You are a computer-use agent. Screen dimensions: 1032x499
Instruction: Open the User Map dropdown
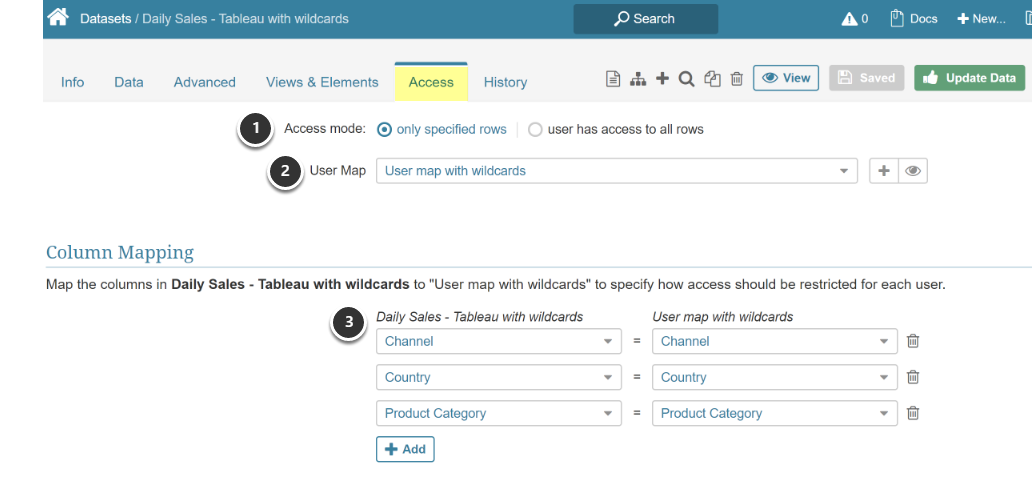click(616, 171)
